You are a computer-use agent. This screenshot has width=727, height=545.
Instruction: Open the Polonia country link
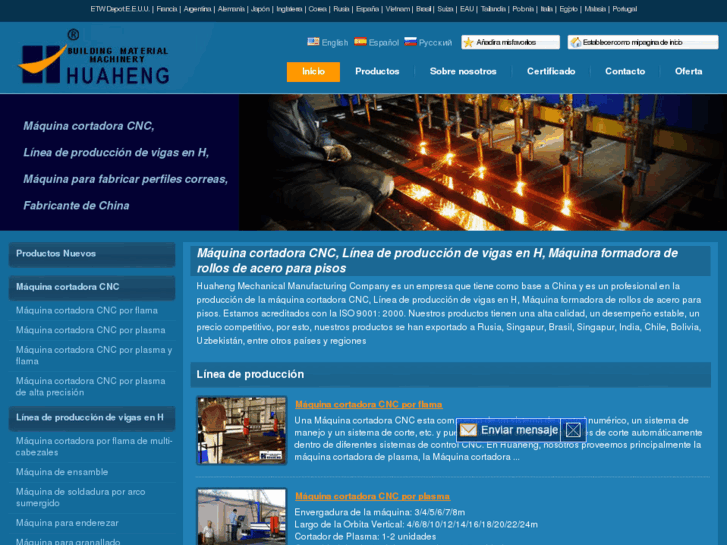tap(523, 9)
